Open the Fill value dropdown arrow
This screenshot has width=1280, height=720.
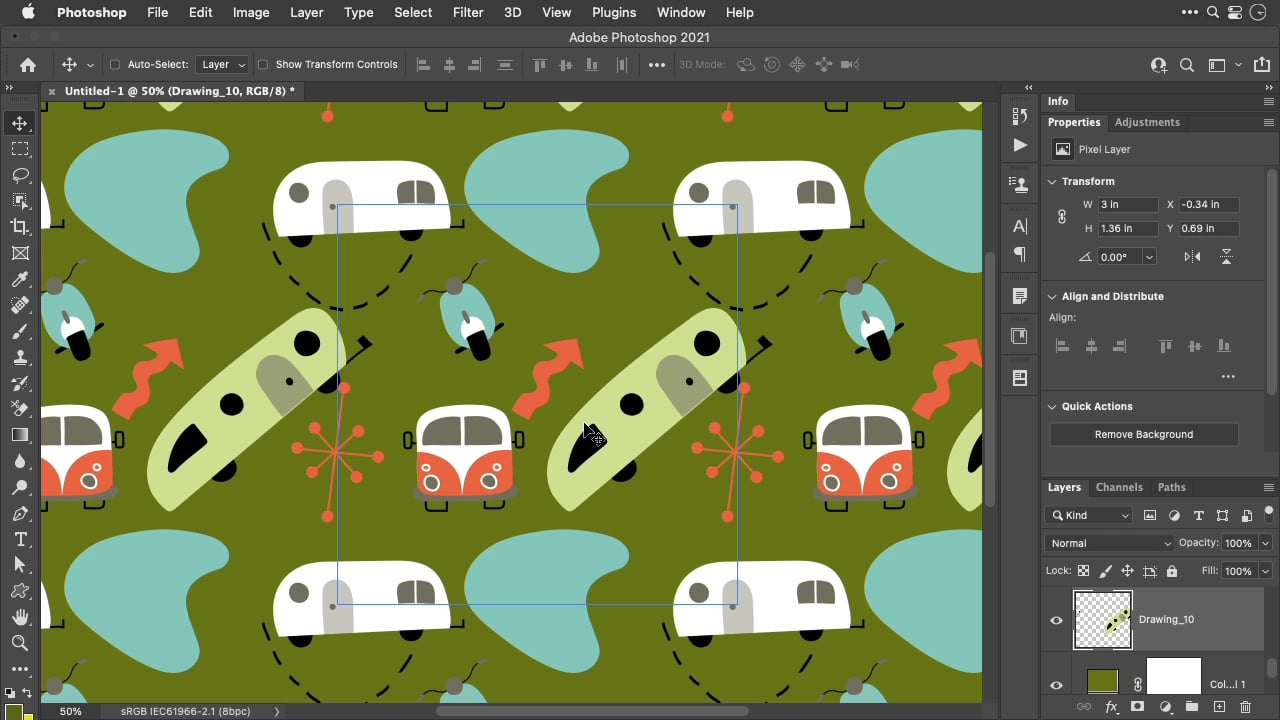tap(1265, 571)
